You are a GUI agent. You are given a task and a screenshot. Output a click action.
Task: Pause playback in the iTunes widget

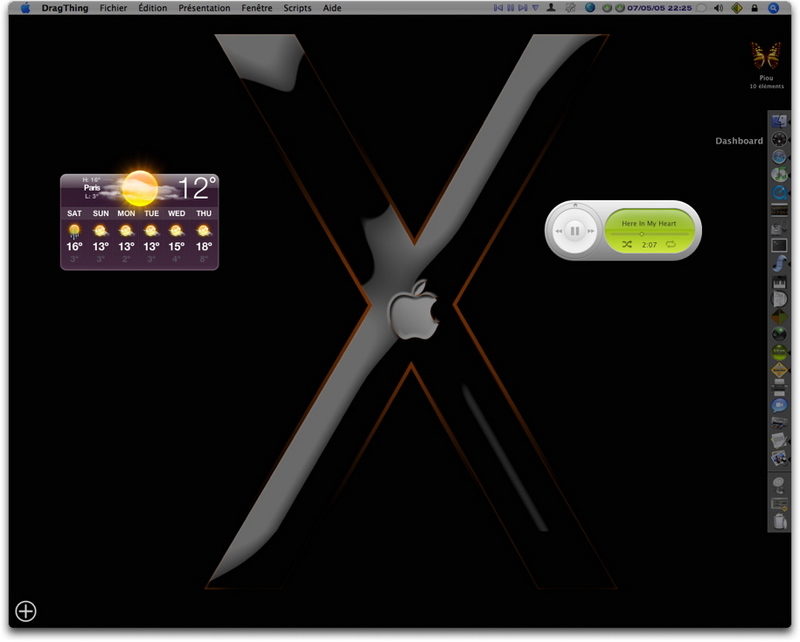[x=574, y=231]
